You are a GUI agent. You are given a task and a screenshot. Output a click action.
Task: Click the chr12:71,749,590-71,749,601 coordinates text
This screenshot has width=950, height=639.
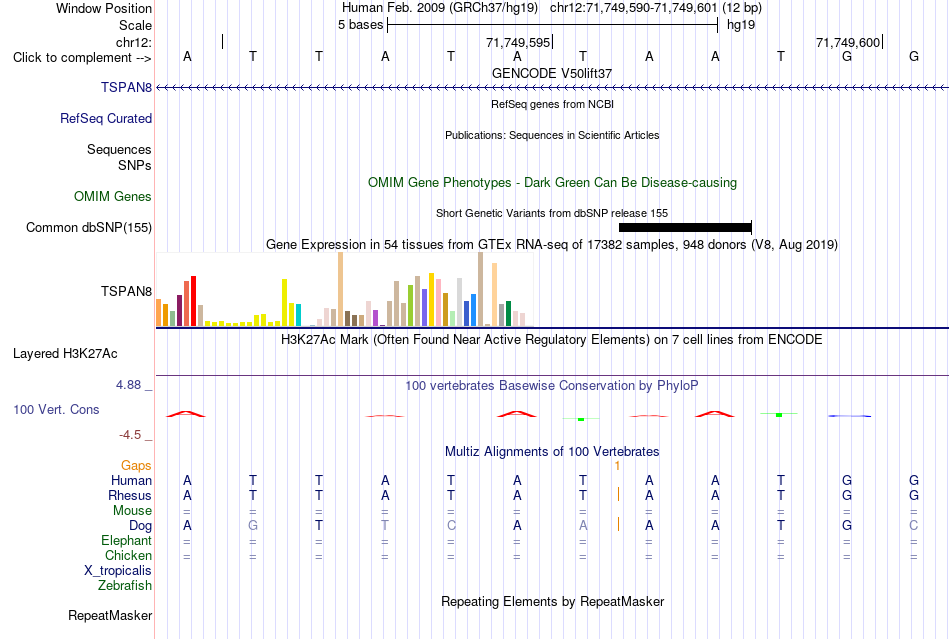pos(633,8)
